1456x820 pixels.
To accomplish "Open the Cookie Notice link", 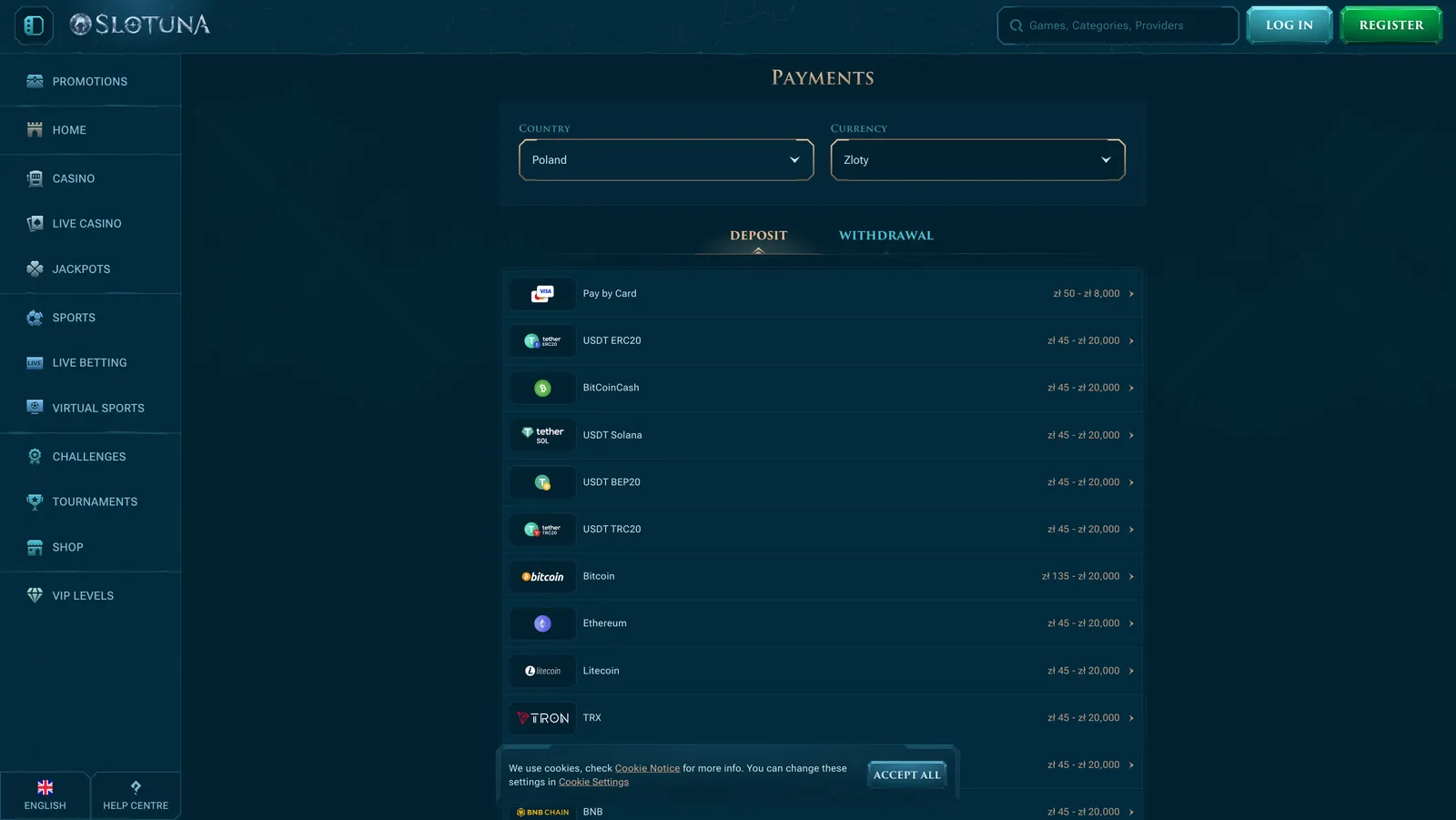I will (647, 768).
